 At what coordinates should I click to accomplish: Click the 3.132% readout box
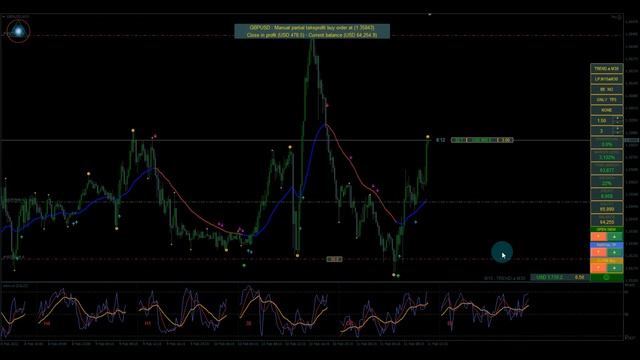click(607, 156)
